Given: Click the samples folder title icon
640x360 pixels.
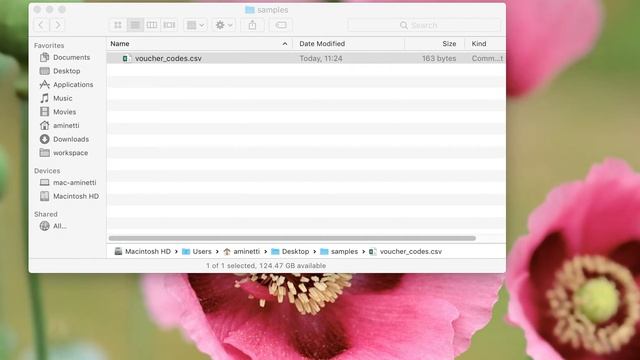Looking at the screenshot, I should [250, 10].
